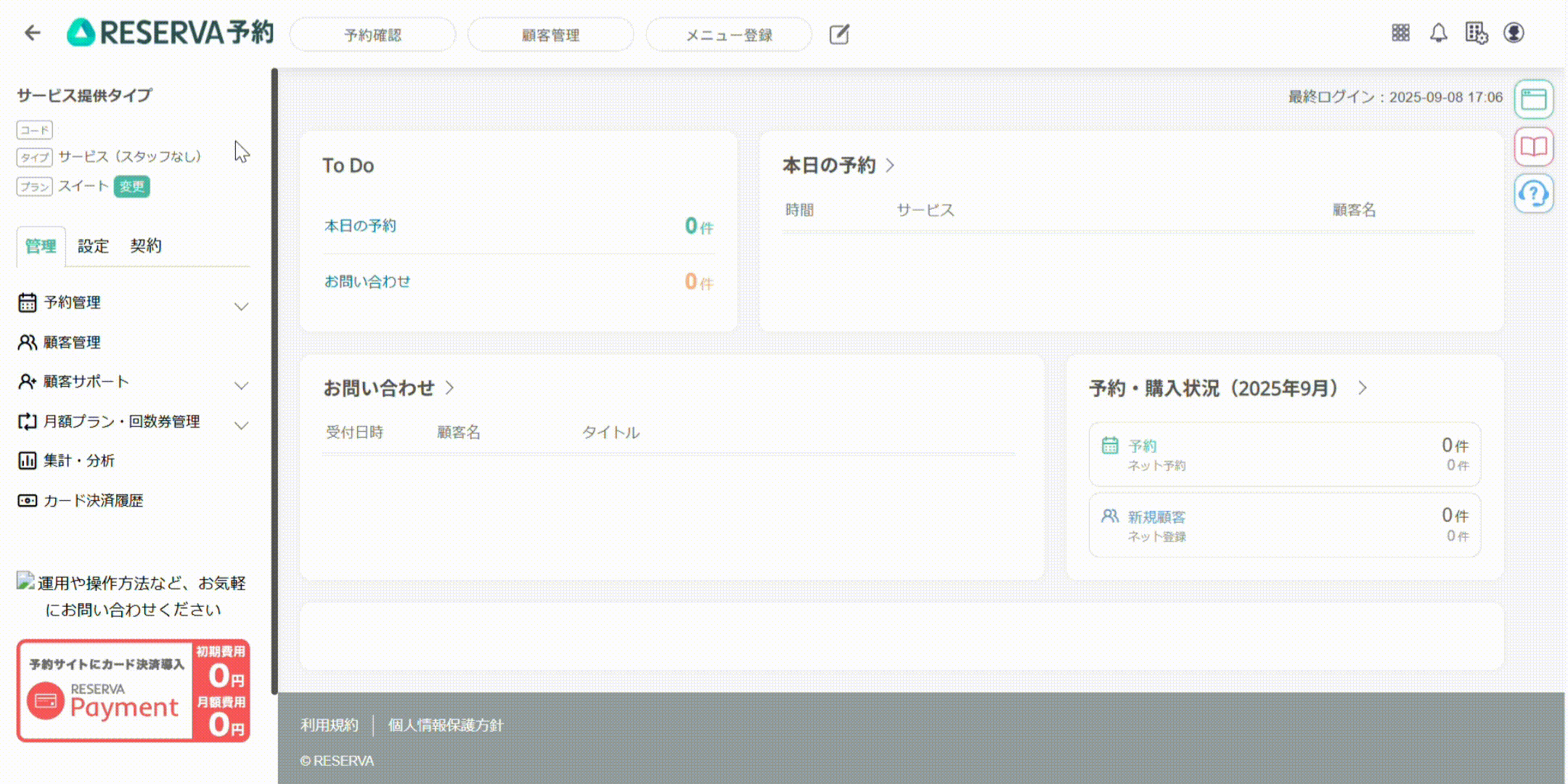Image resolution: width=1568 pixels, height=784 pixels.
Task: Switch to the 契約 tab
Action: (145, 246)
